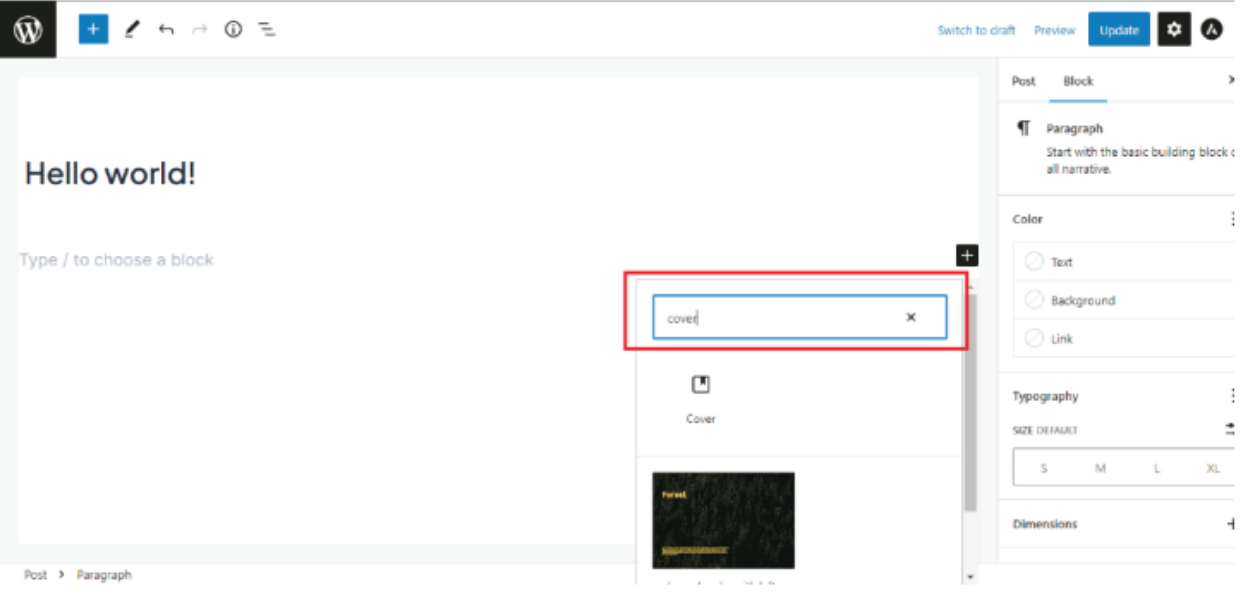Click the WordPress logo icon
Screen dimensions: 1248x600
pyautogui.click(x=28, y=30)
